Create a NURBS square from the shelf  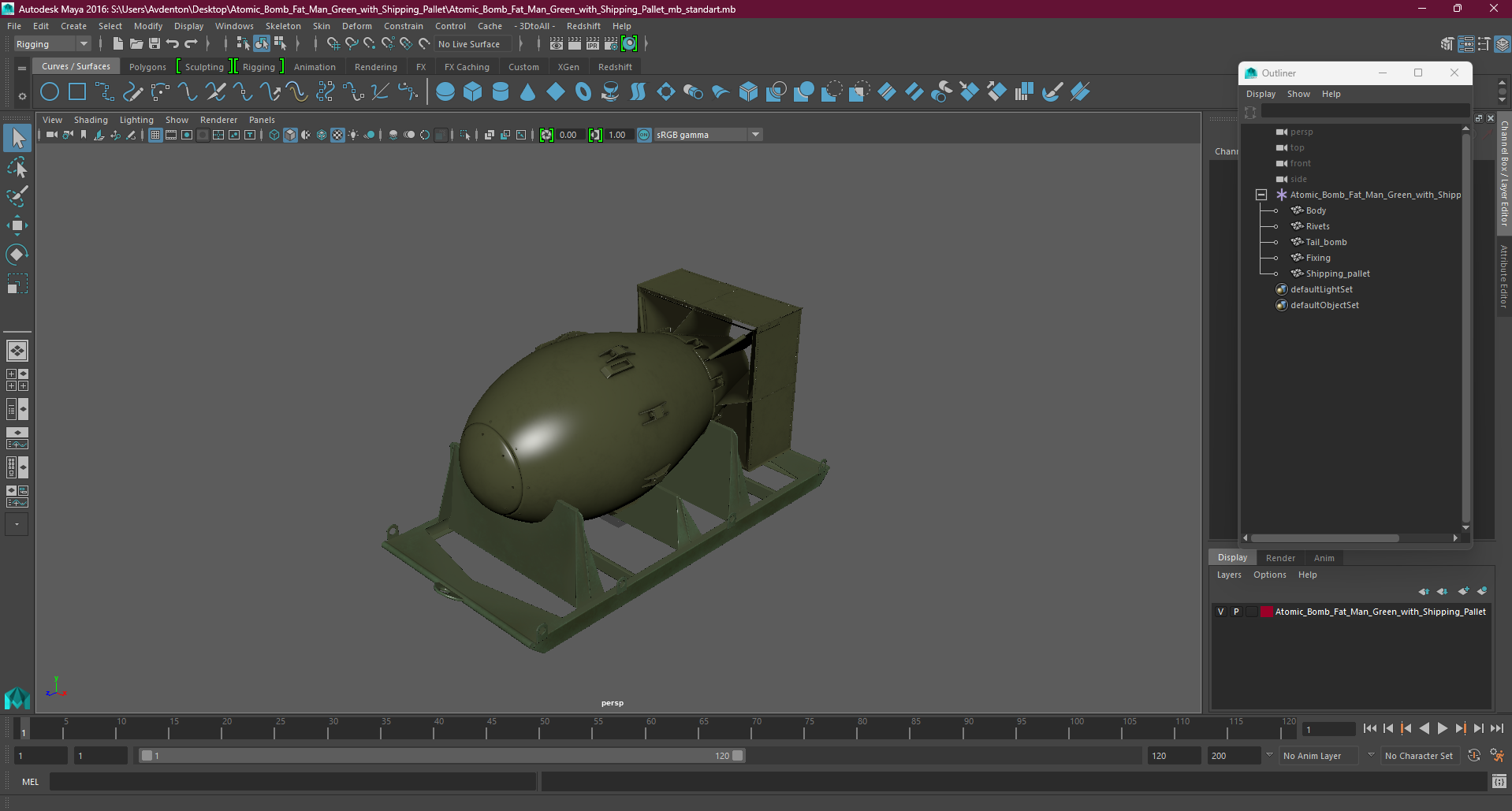pyautogui.click(x=77, y=92)
